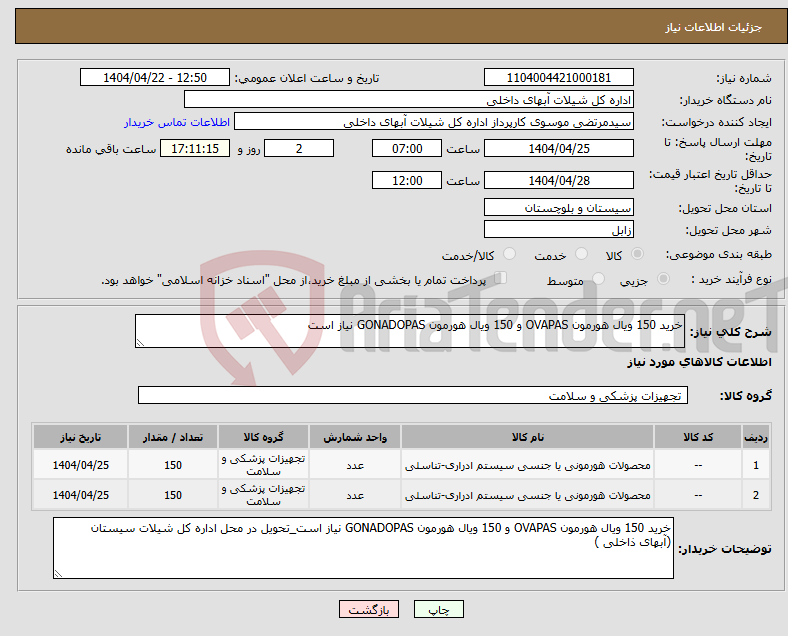
Task: Open the اطلاعات تماس خریدار link
Action: [177, 122]
